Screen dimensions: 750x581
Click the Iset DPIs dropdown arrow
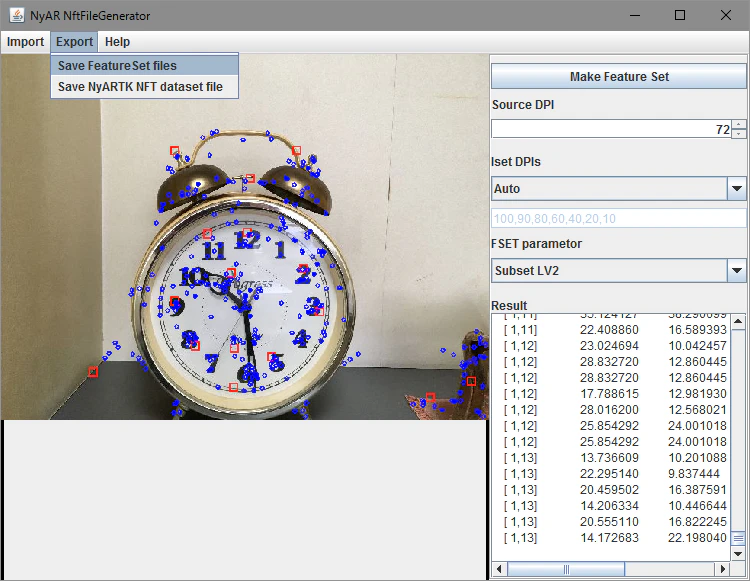tap(737, 189)
